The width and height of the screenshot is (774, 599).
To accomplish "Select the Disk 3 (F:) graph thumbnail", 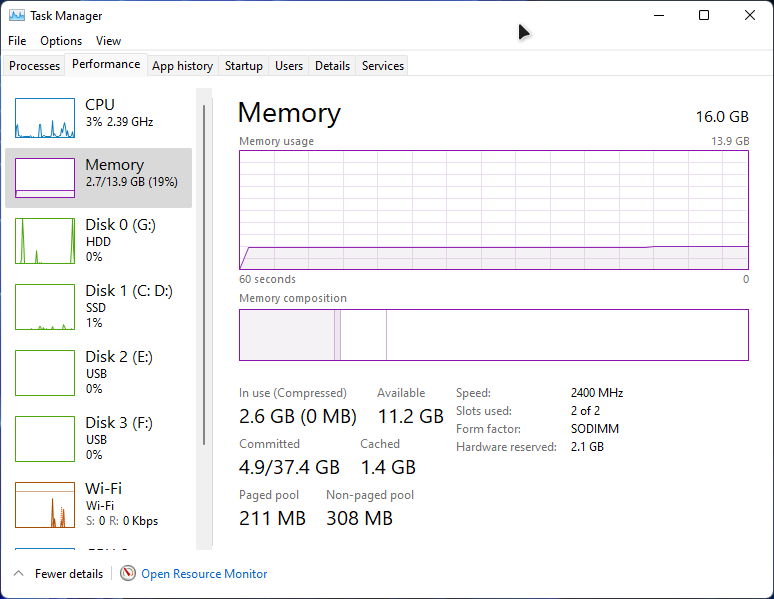I will (x=45, y=439).
